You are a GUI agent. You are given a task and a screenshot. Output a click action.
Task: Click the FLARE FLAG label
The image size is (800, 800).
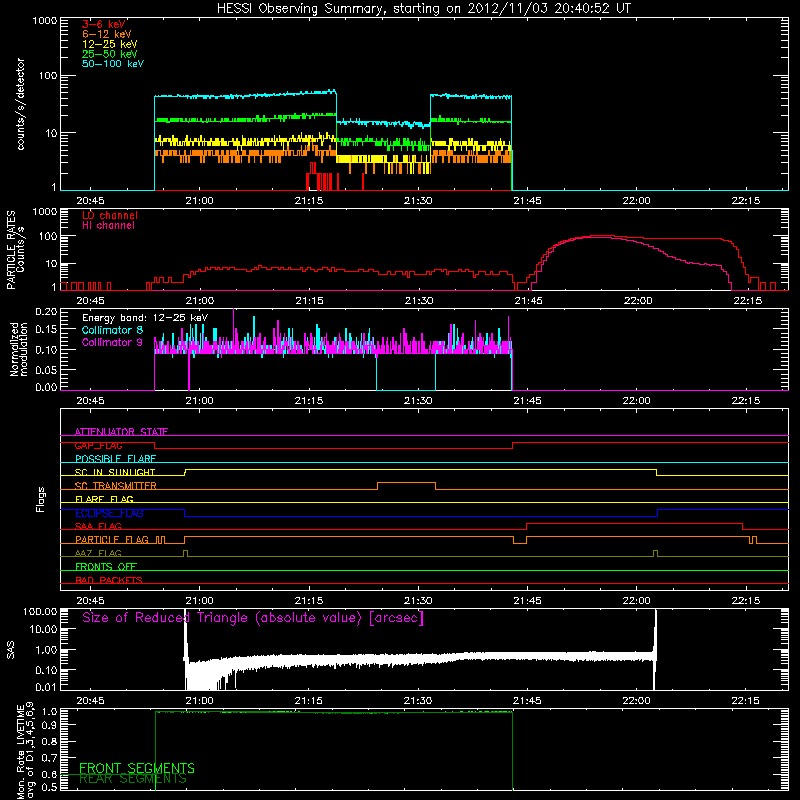point(104,499)
